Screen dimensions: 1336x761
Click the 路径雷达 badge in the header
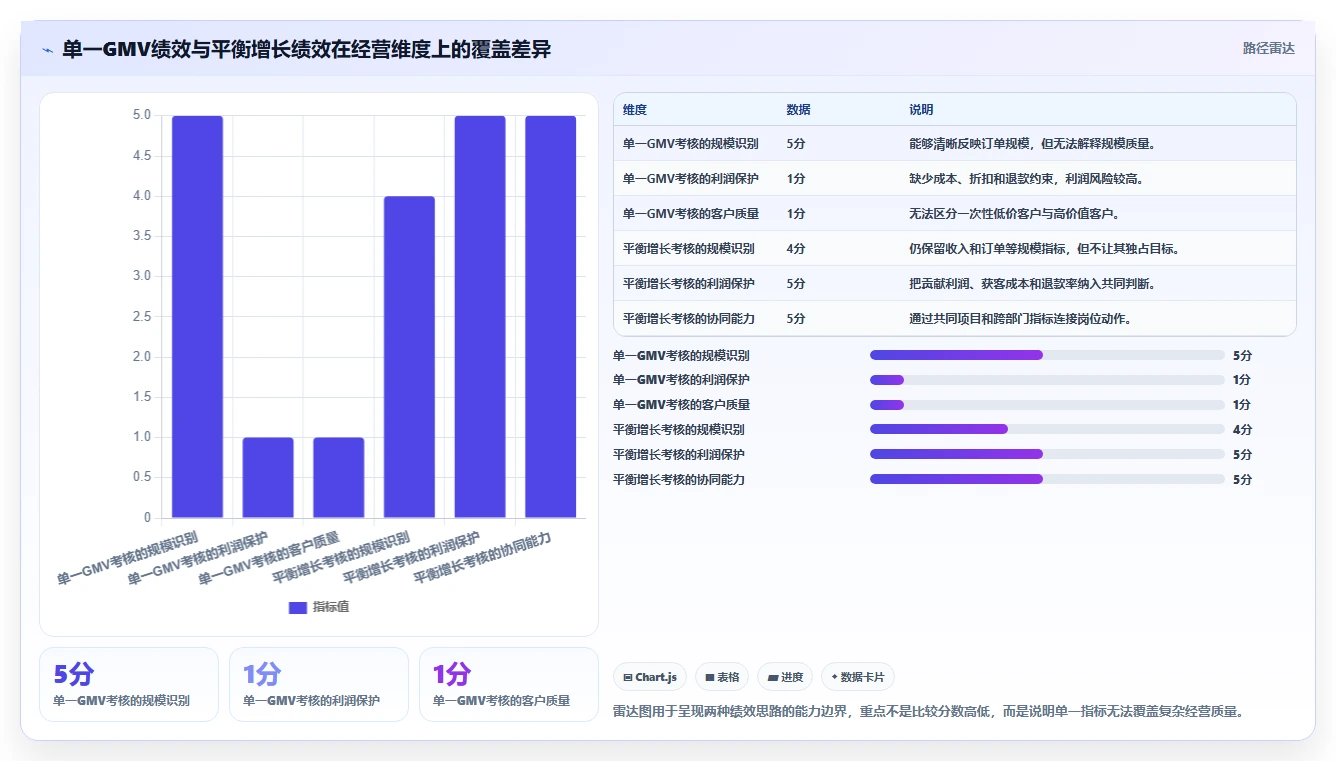[x=1268, y=48]
